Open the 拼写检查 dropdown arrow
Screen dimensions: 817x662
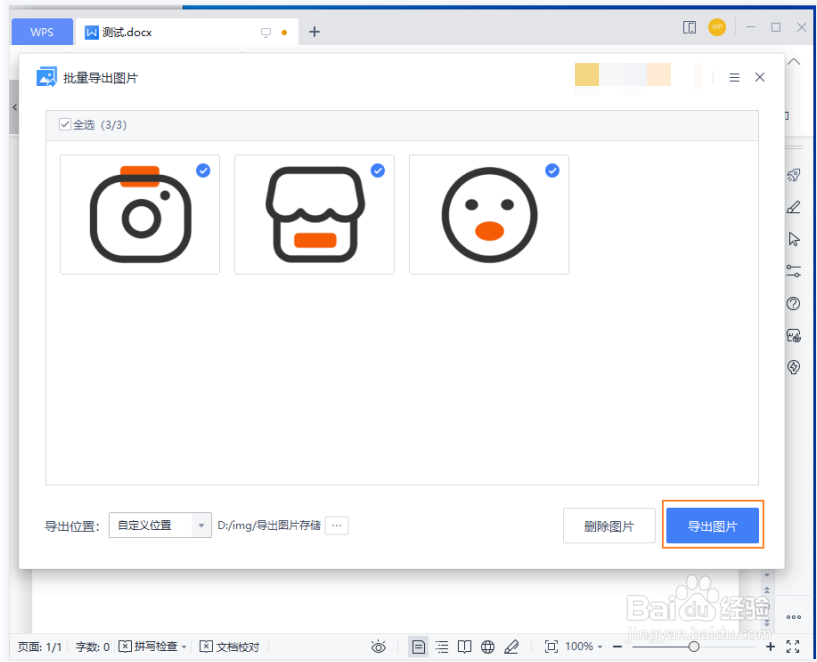tap(184, 647)
